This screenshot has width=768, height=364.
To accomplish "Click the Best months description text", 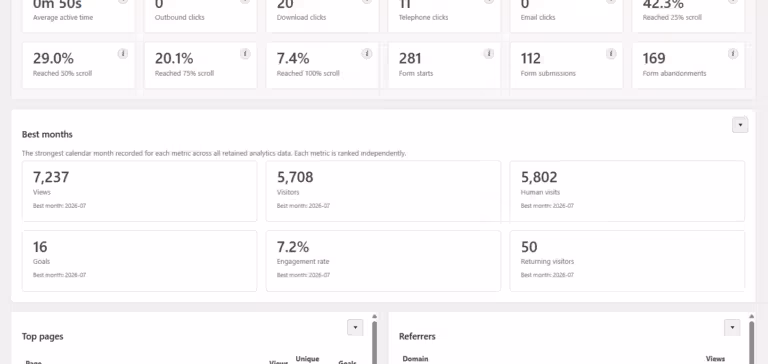I will pos(214,153).
